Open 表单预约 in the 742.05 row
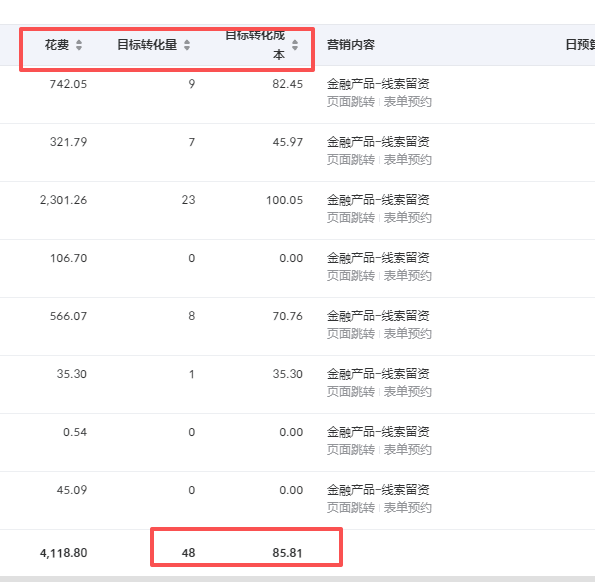 [408, 102]
